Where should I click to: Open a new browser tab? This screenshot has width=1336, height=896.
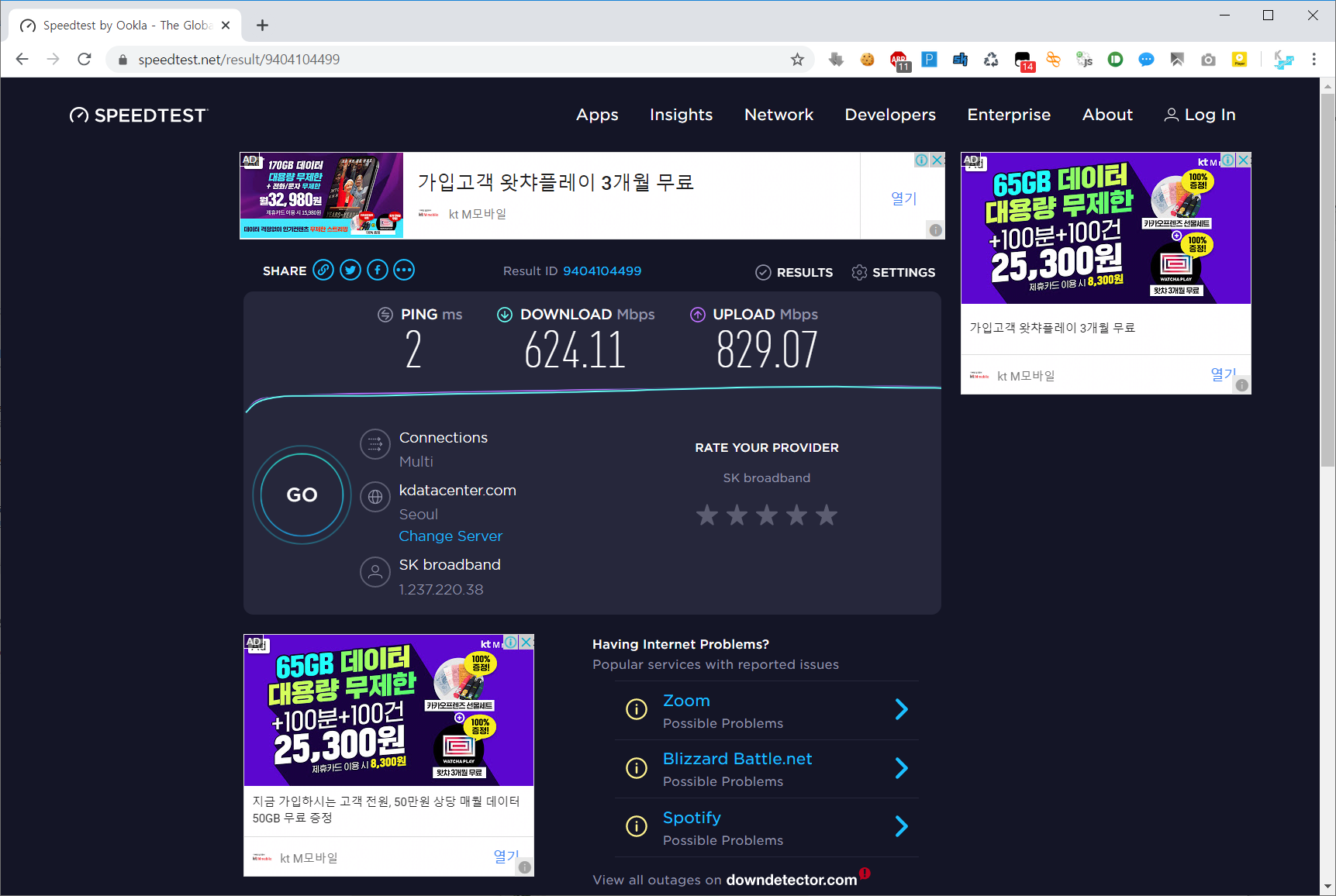(x=262, y=26)
